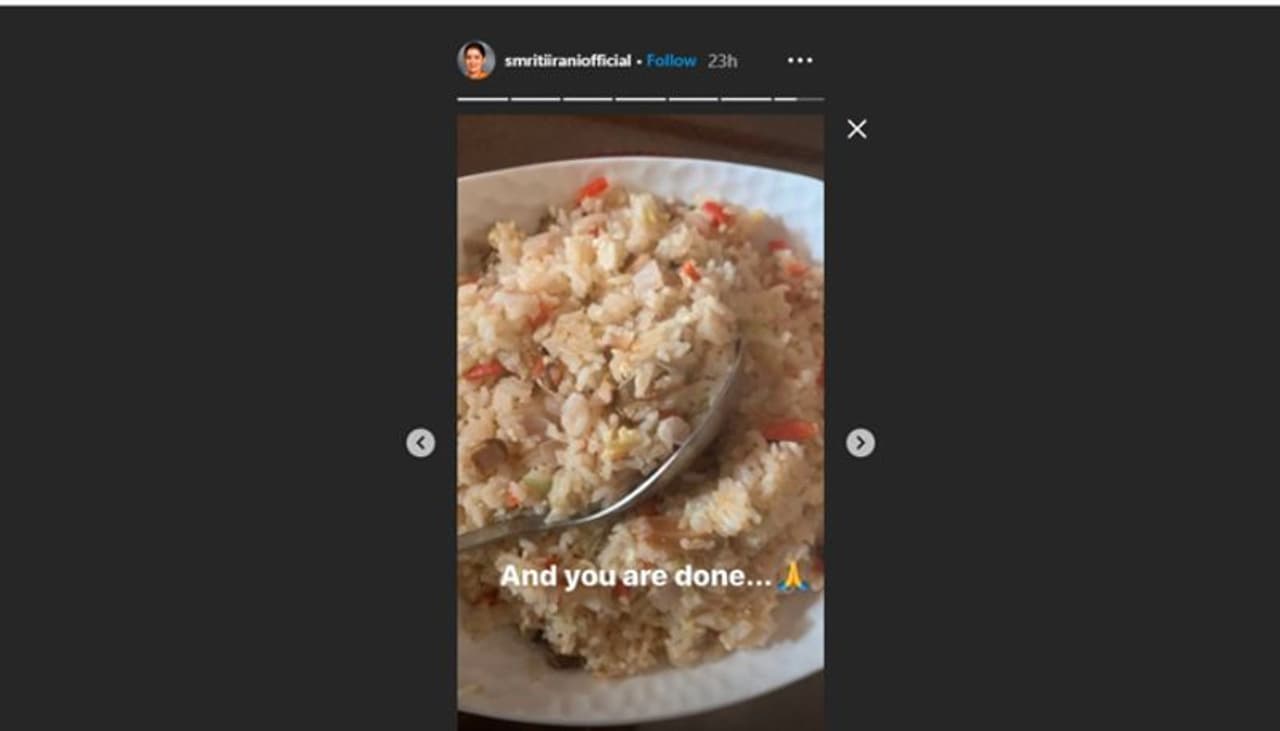1280x731 pixels.
Task: Click the dark backdrop outside the story
Action: 200,400
